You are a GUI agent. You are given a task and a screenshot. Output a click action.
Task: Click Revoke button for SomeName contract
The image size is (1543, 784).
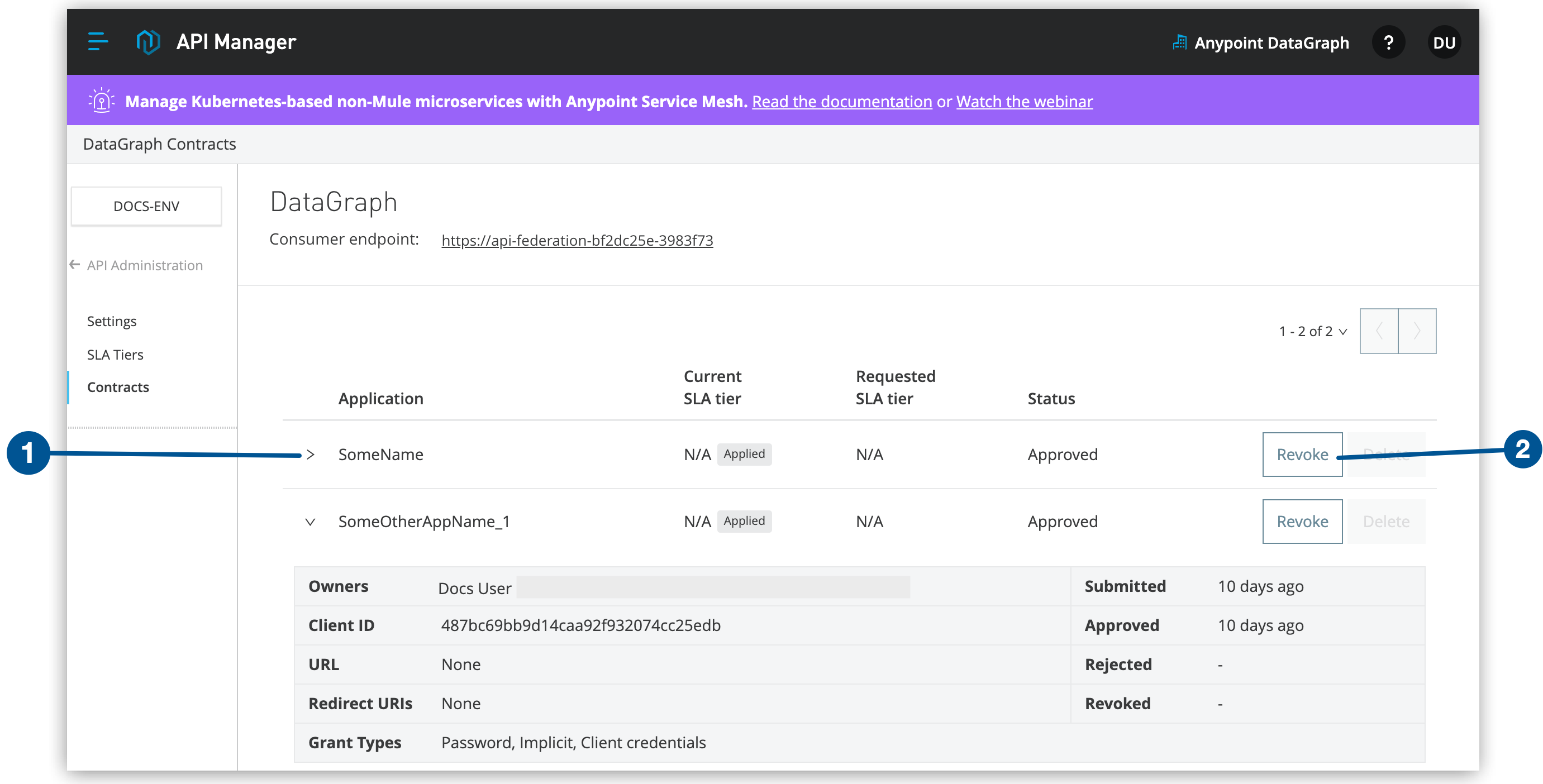click(1302, 454)
